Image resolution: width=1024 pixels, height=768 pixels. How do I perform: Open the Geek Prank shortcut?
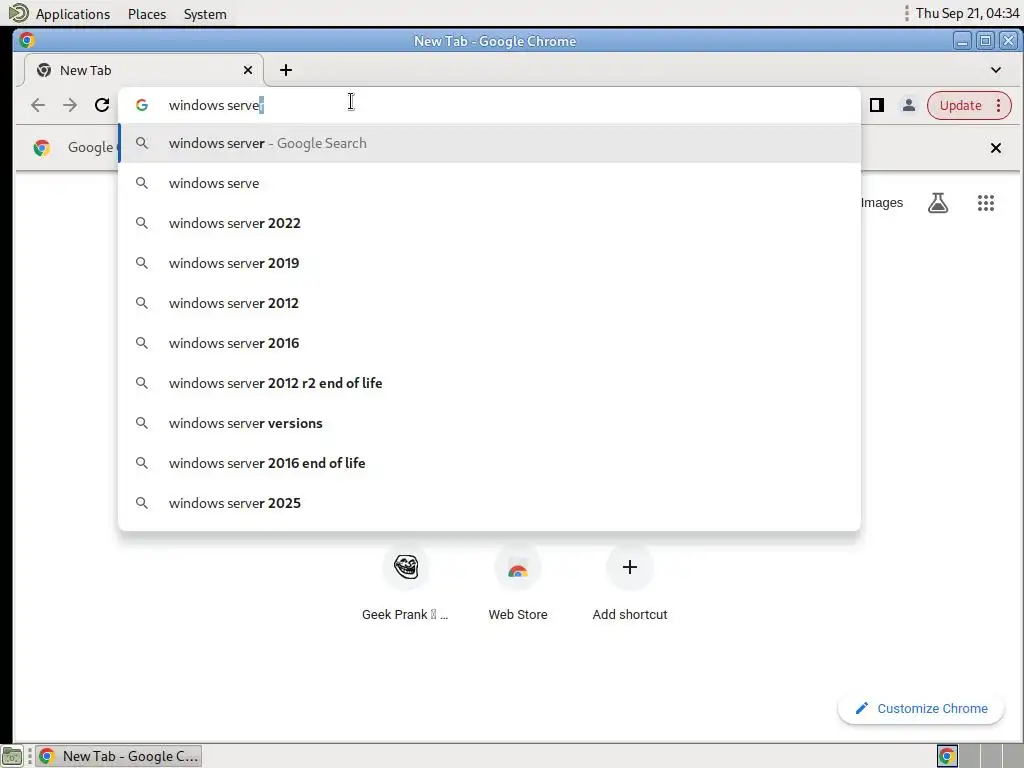tap(406, 583)
